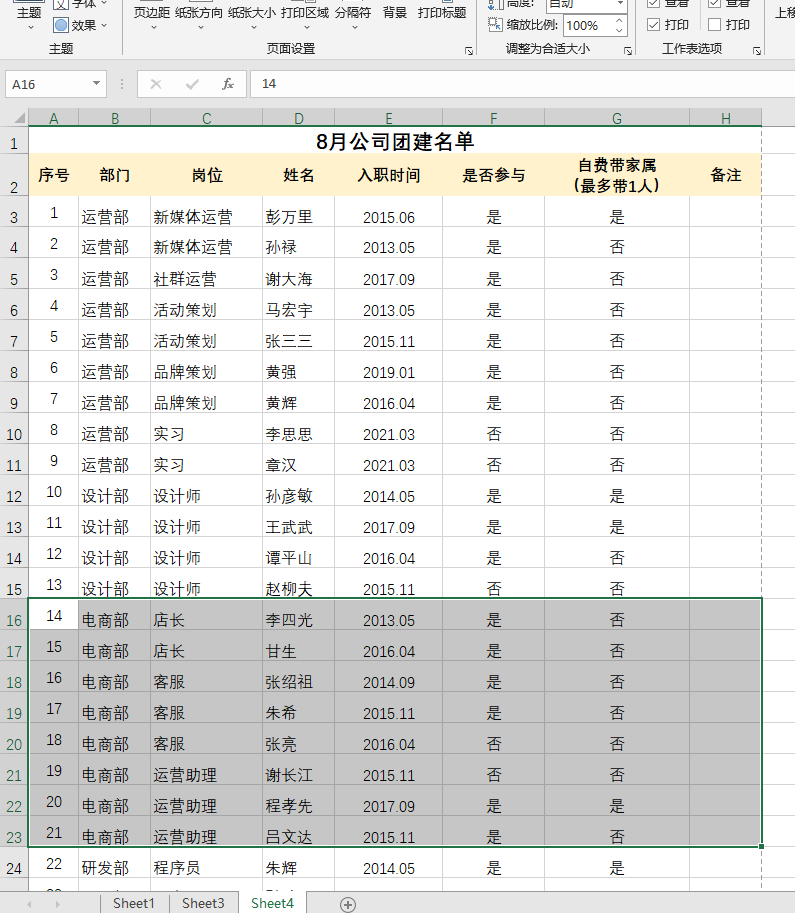Click the Effects (效果) theme icon
This screenshot has height=913, width=795.
pos(61,25)
